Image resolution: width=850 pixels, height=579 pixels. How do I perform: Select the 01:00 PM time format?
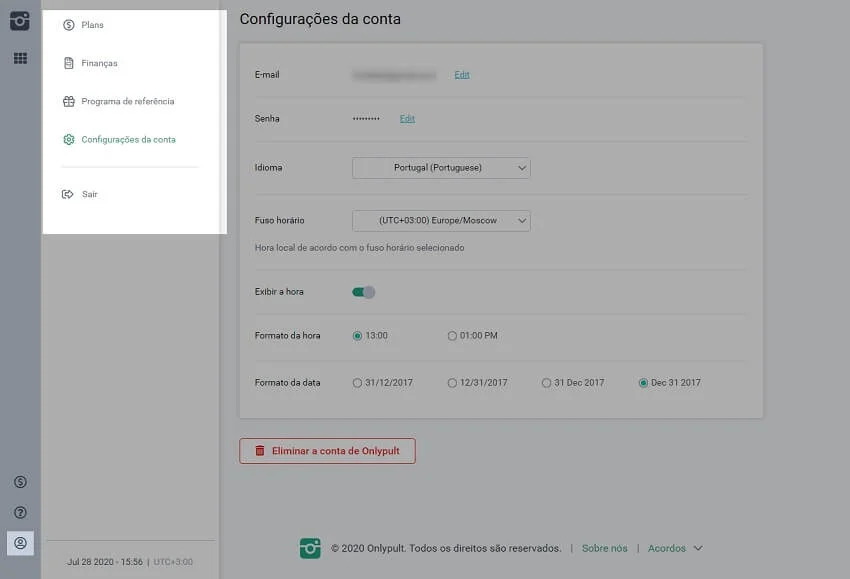(x=452, y=336)
